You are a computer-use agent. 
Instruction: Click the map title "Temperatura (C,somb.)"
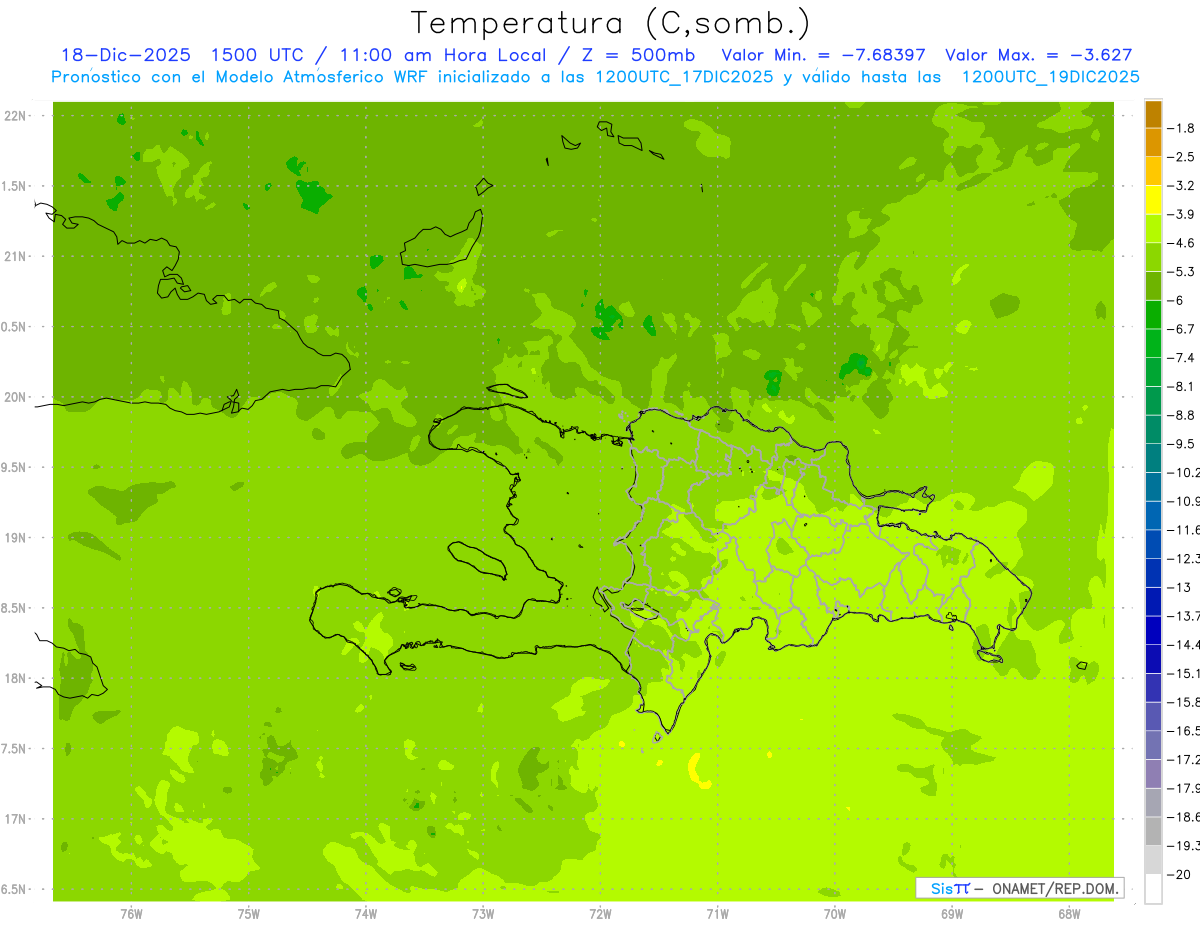[611, 22]
